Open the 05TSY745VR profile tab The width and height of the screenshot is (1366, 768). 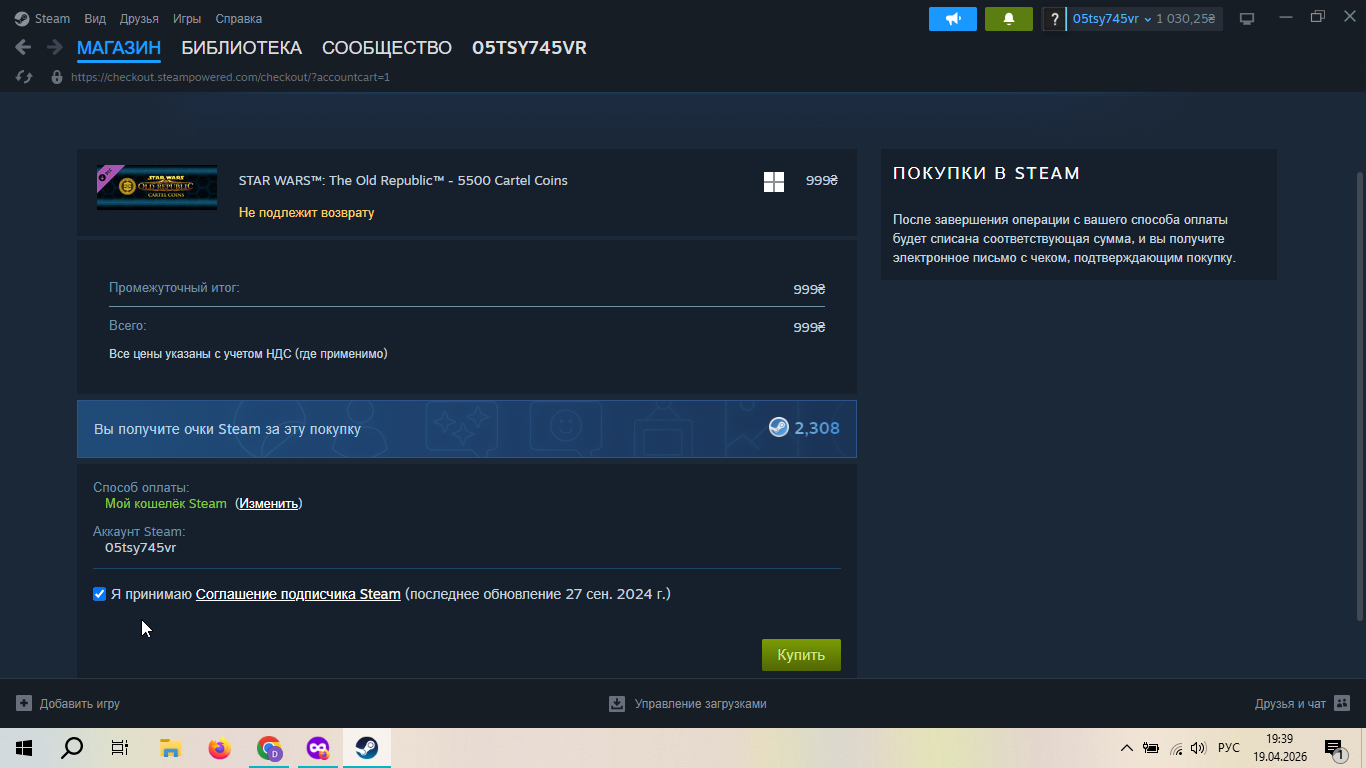[529, 48]
